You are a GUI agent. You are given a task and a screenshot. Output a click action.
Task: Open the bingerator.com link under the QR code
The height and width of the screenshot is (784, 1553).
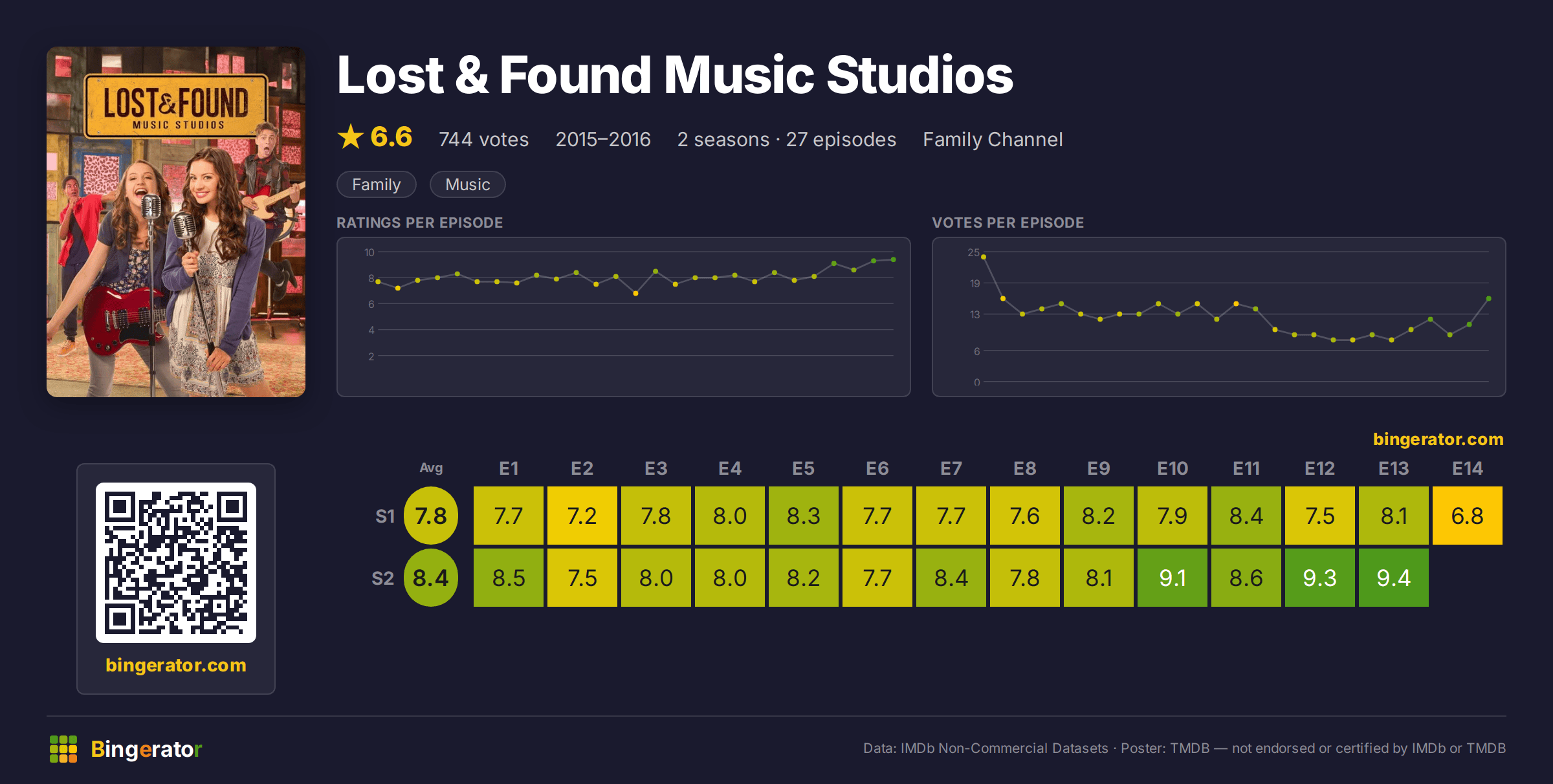[176, 665]
